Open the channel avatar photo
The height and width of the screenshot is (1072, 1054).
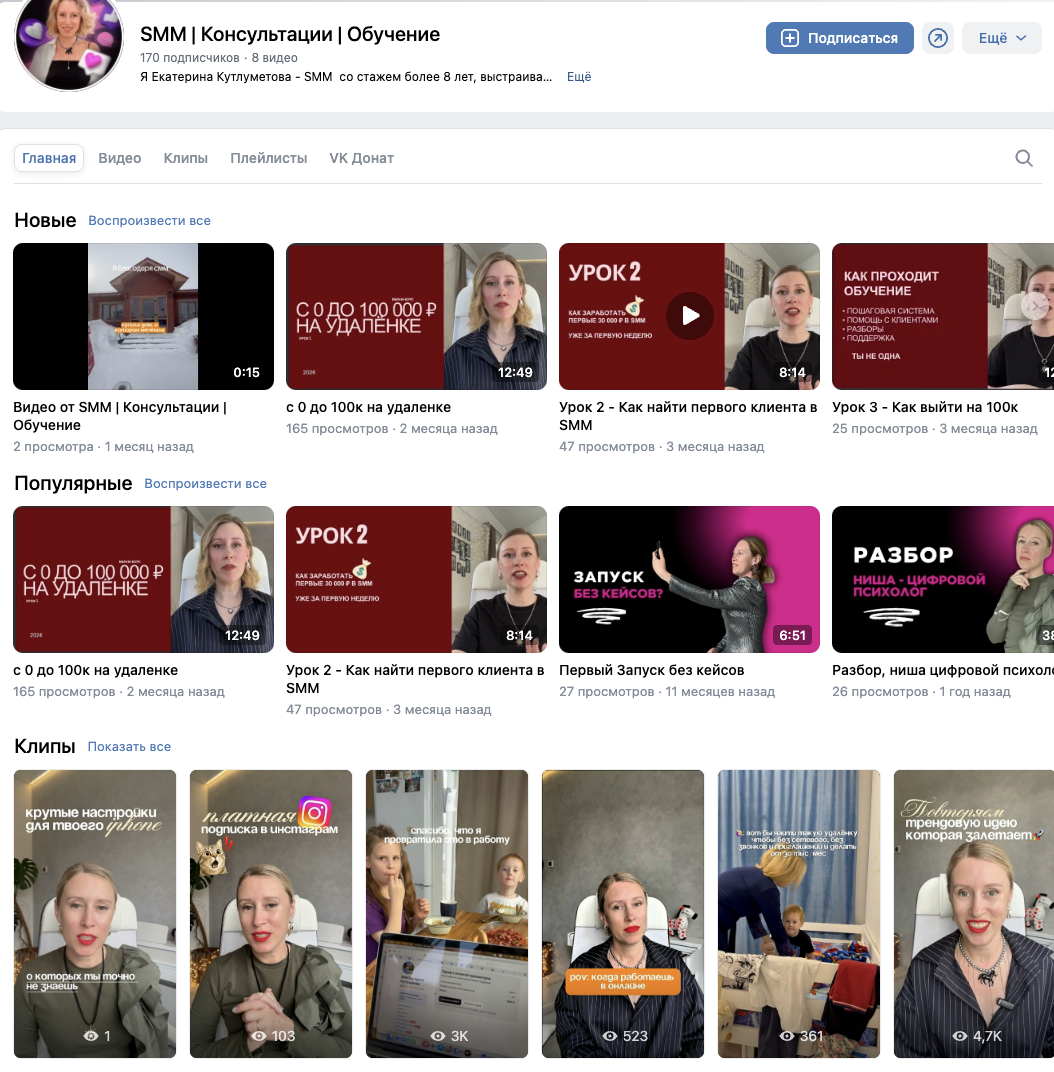coord(68,40)
